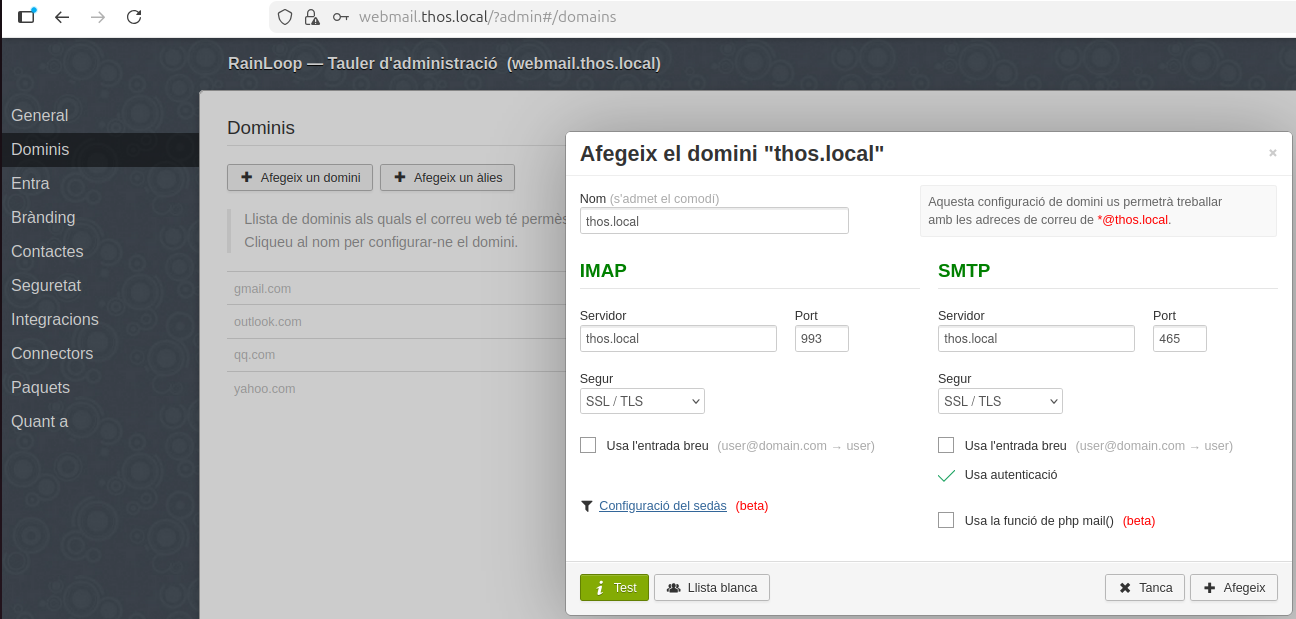Select the yahoo.com domain row

click(396, 389)
